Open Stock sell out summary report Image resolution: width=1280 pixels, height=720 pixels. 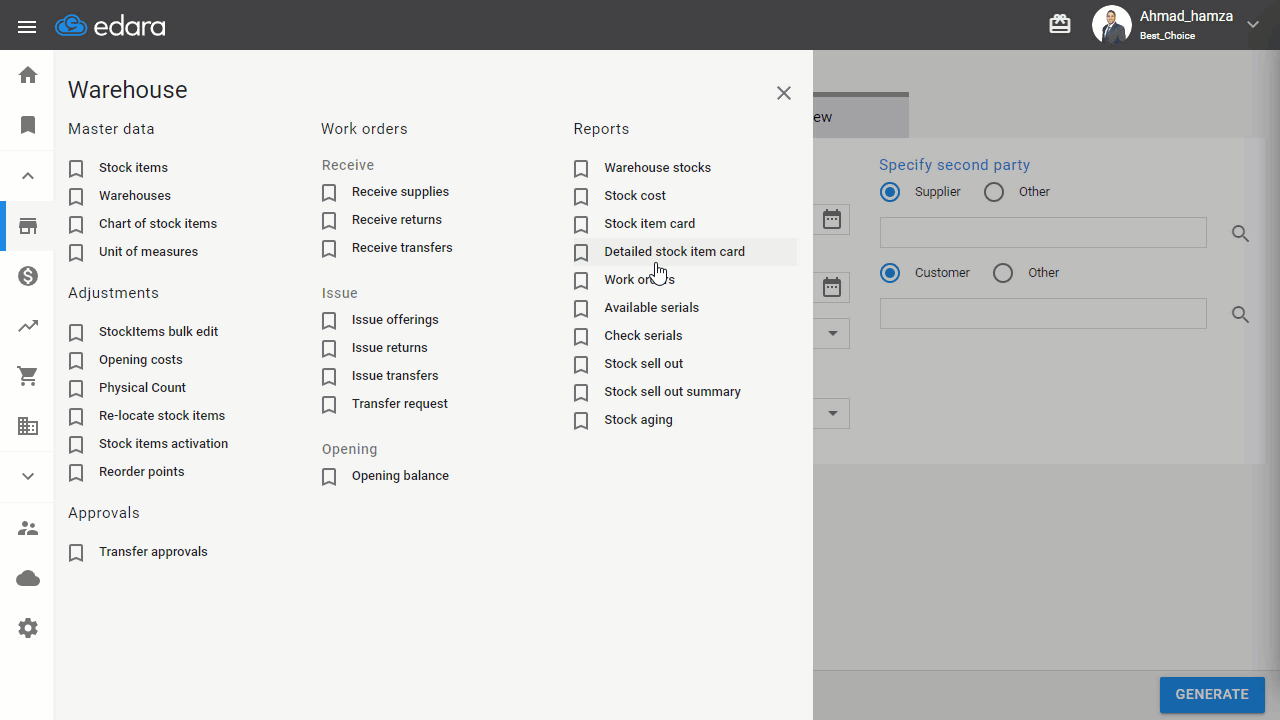(673, 392)
